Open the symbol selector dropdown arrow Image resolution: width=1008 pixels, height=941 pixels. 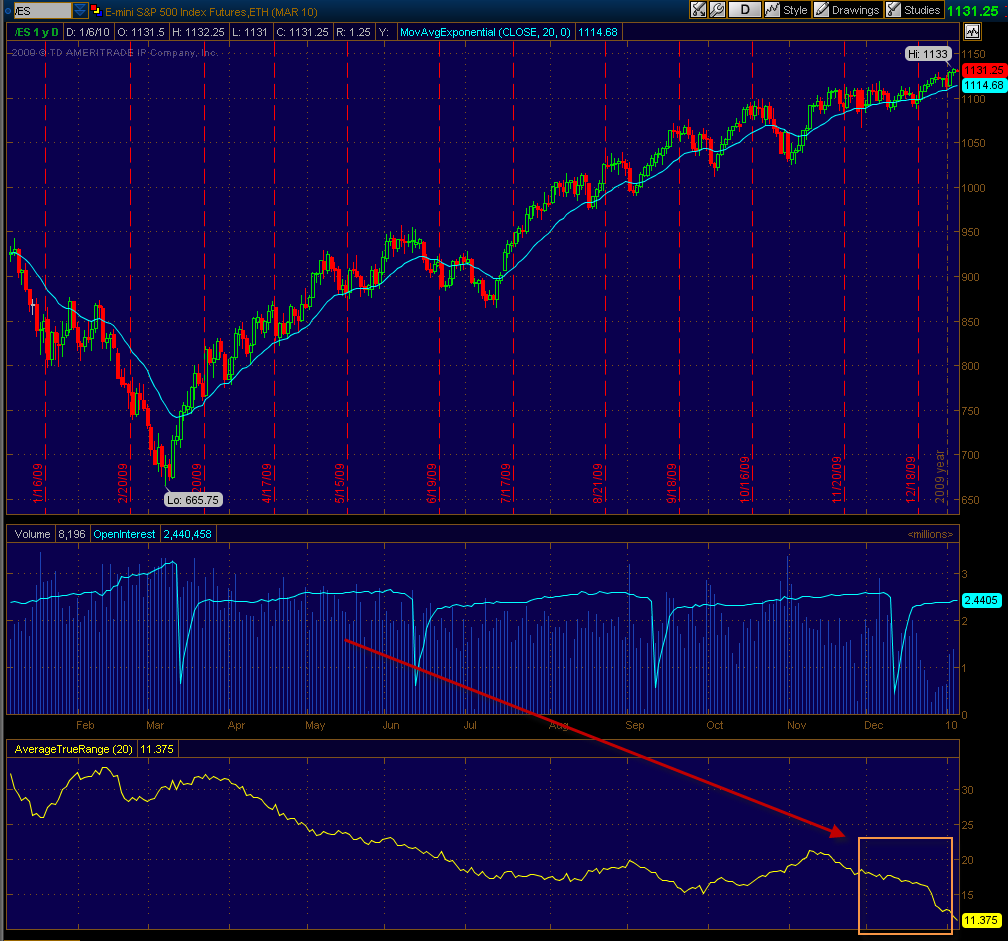[x=80, y=10]
